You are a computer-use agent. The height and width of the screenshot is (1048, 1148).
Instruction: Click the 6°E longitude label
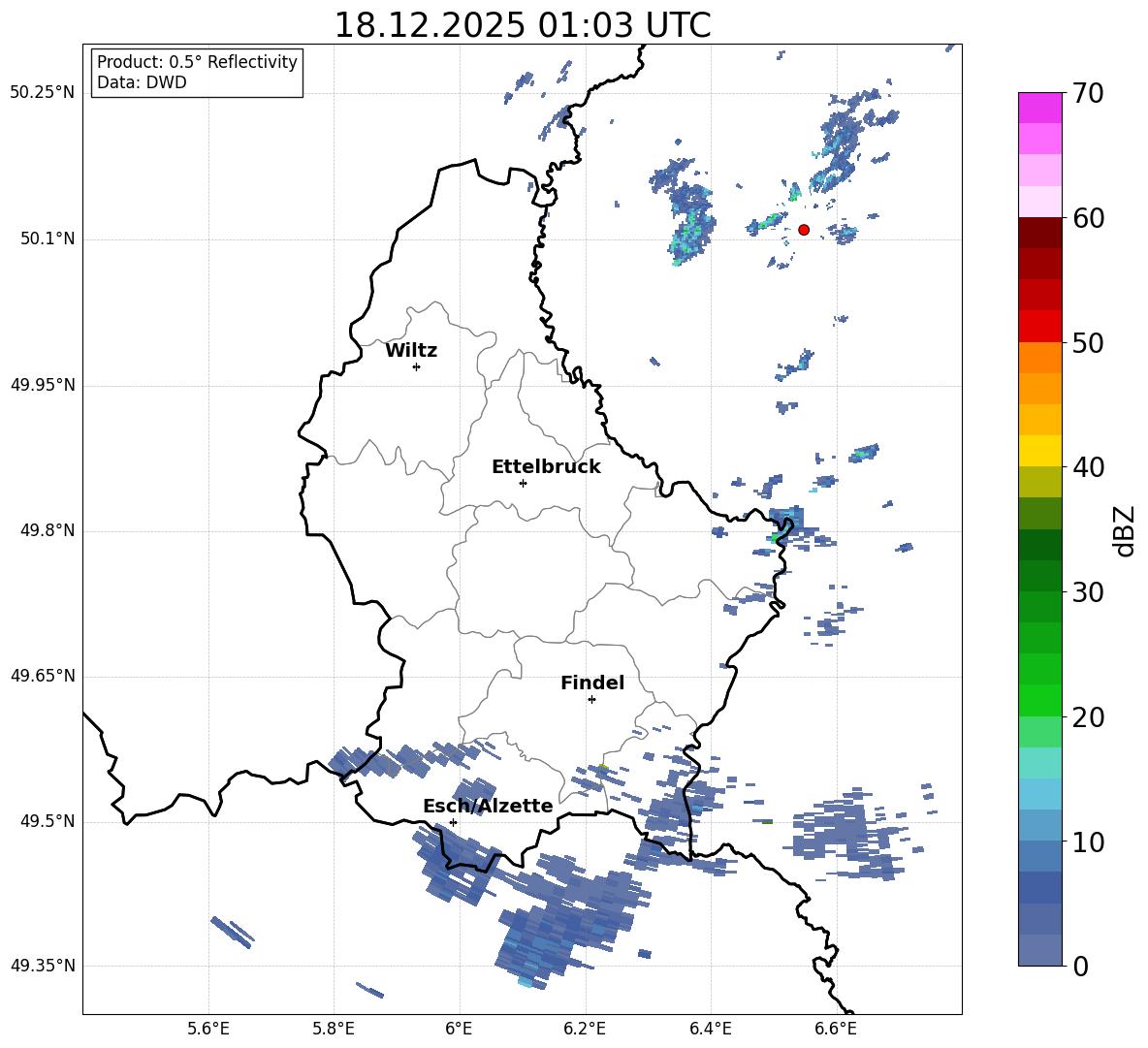pos(459,1029)
